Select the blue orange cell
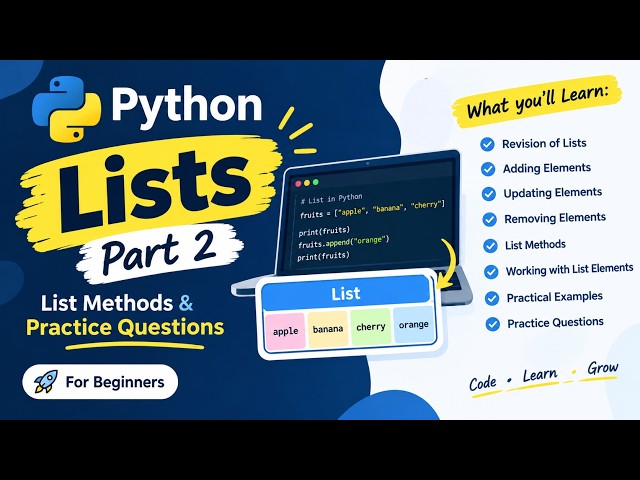640x480 pixels. (413, 325)
